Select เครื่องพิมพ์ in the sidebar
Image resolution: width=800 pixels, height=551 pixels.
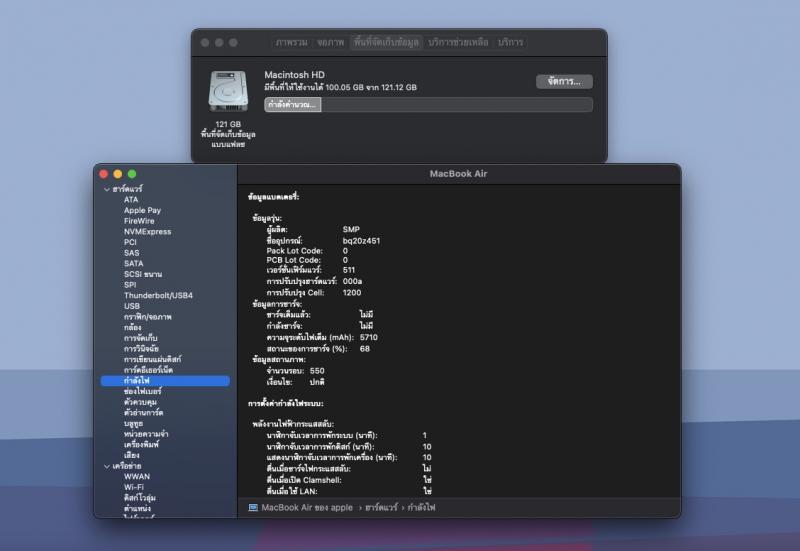[x=141, y=445]
